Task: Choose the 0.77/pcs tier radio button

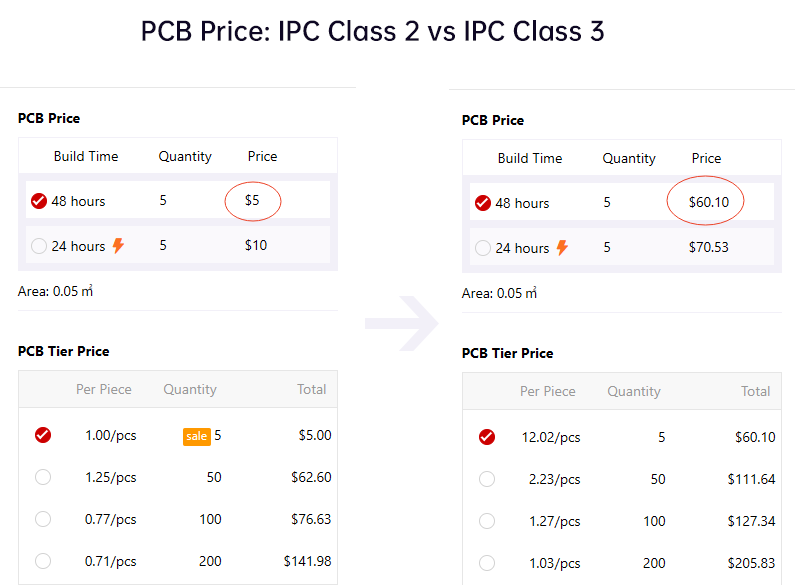Action: pyautogui.click(x=43, y=519)
